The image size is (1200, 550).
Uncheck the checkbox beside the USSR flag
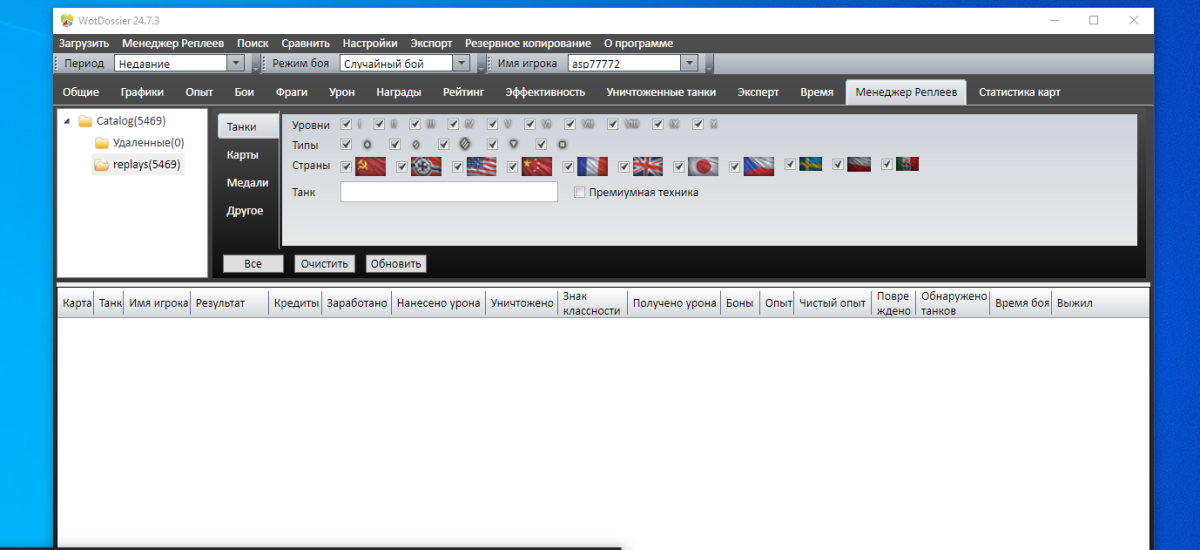346,166
